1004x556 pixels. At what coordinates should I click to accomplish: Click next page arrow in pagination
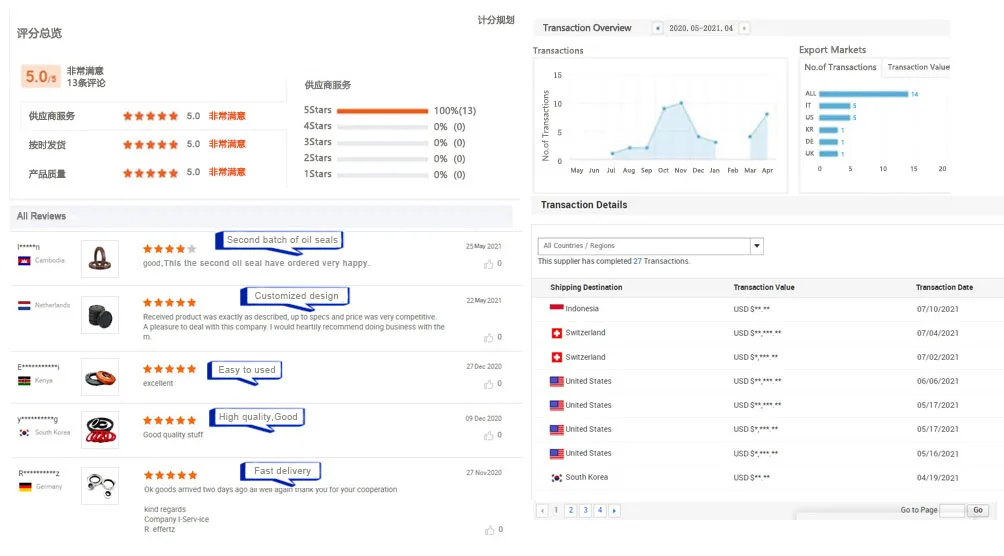click(614, 511)
